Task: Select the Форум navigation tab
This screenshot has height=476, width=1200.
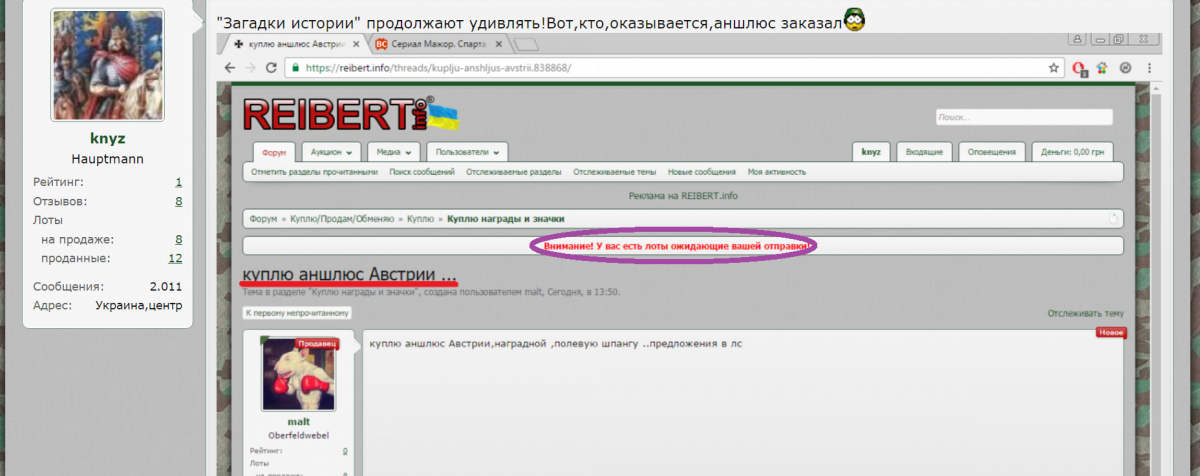Action: tap(274, 152)
